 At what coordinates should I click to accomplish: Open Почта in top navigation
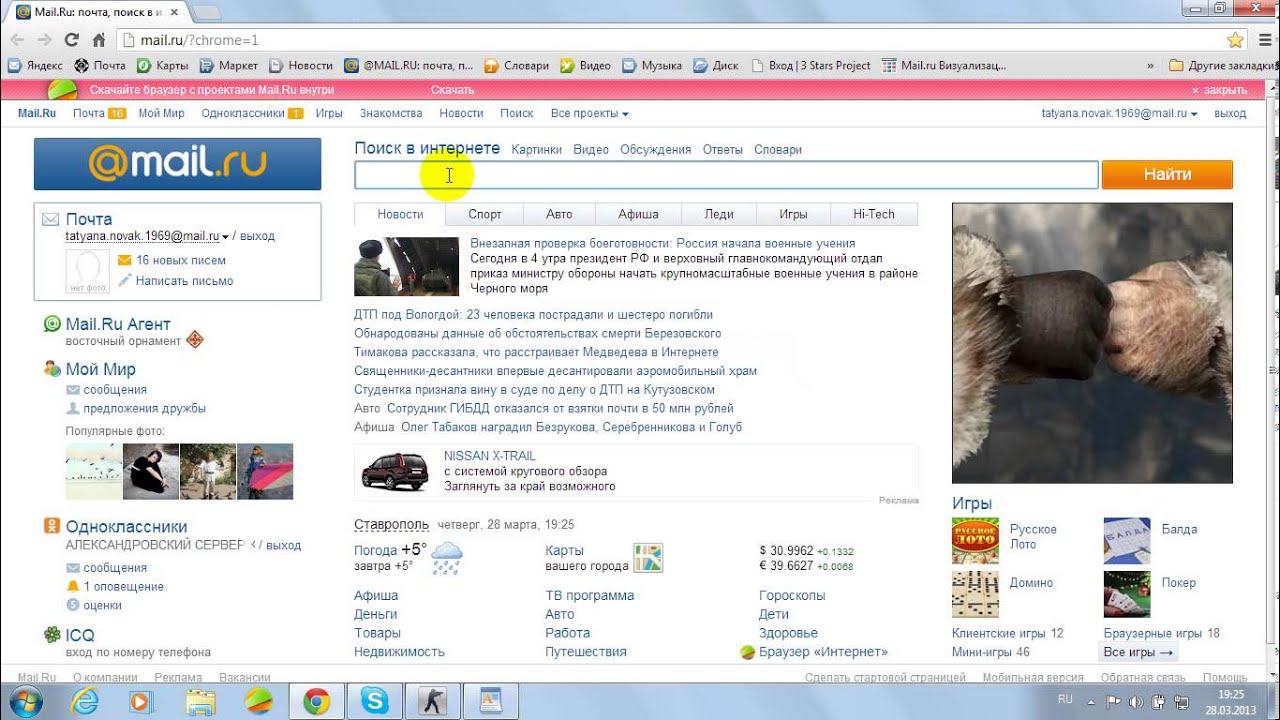click(88, 113)
